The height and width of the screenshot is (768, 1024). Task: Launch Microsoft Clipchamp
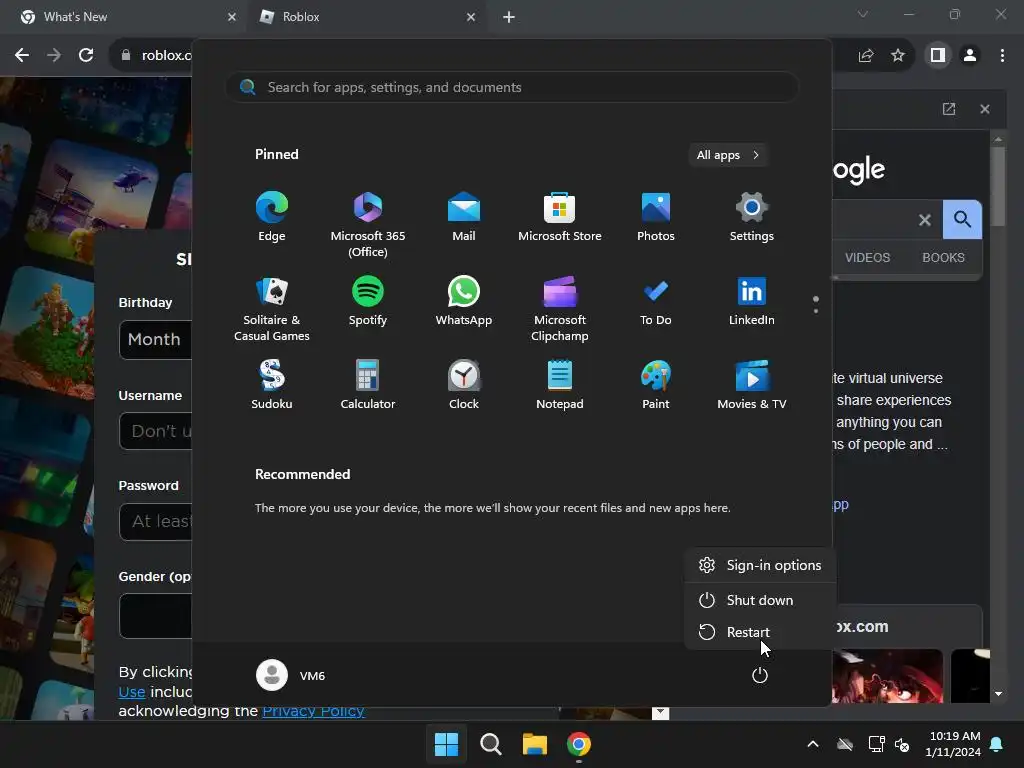(x=560, y=308)
